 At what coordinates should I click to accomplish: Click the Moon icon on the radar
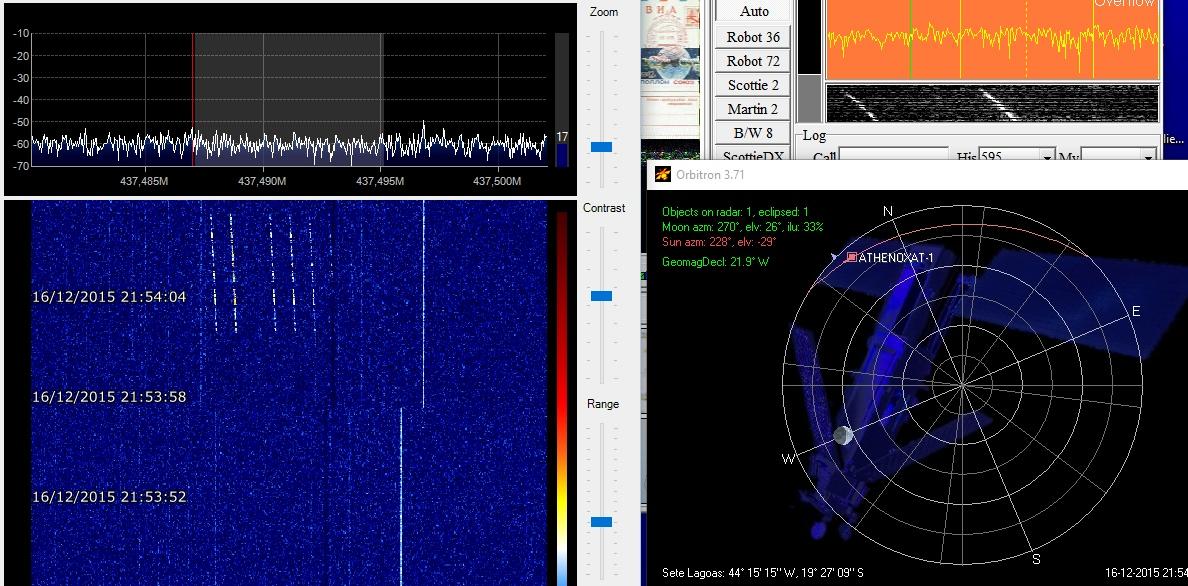pos(844,435)
